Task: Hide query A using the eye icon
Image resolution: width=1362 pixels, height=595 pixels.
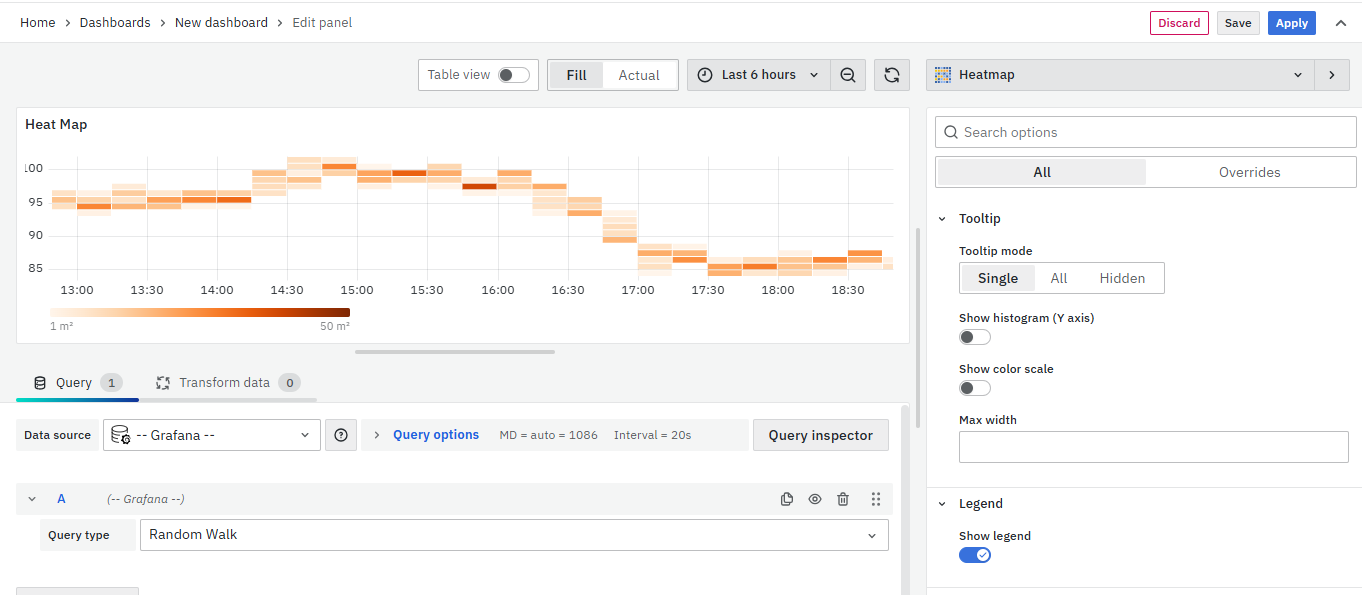Action: pos(815,499)
